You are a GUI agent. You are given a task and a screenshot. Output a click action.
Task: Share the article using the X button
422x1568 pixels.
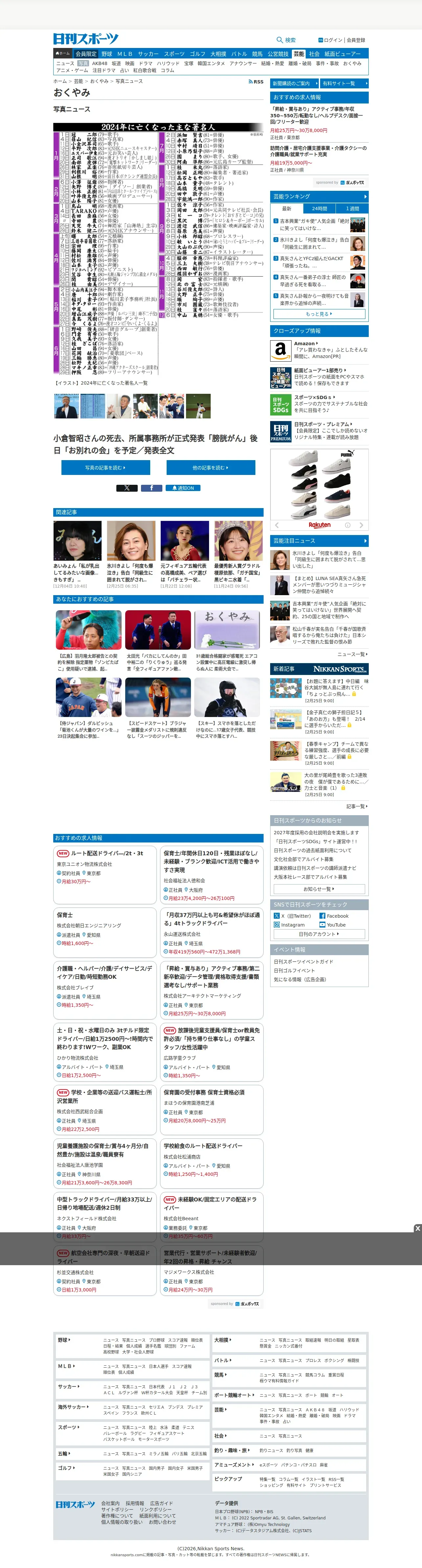tap(127, 487)
